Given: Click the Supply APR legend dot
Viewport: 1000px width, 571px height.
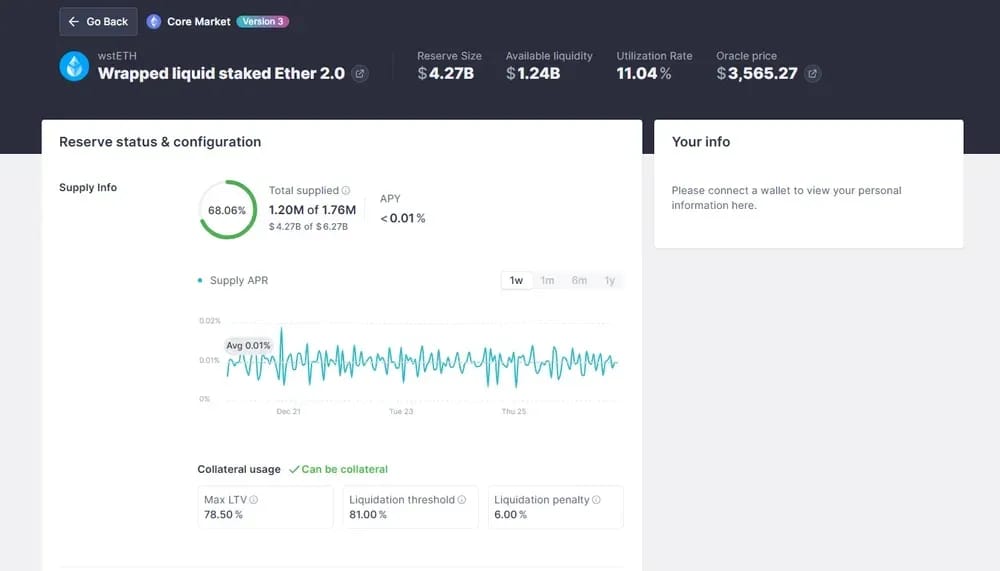Looking at the screenshot, I should coord(200,280).
